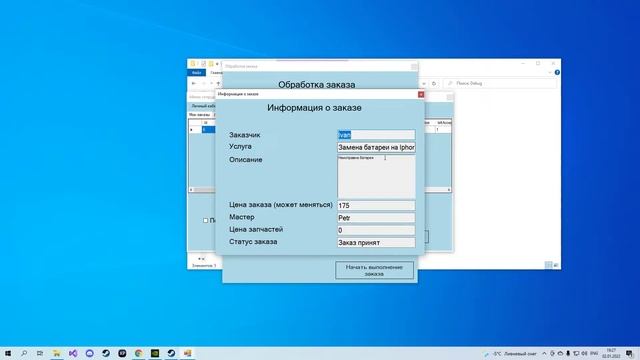The image size is (640, 360).
Task: Click the Explorer up arrow button
Action: coord(218,83)
